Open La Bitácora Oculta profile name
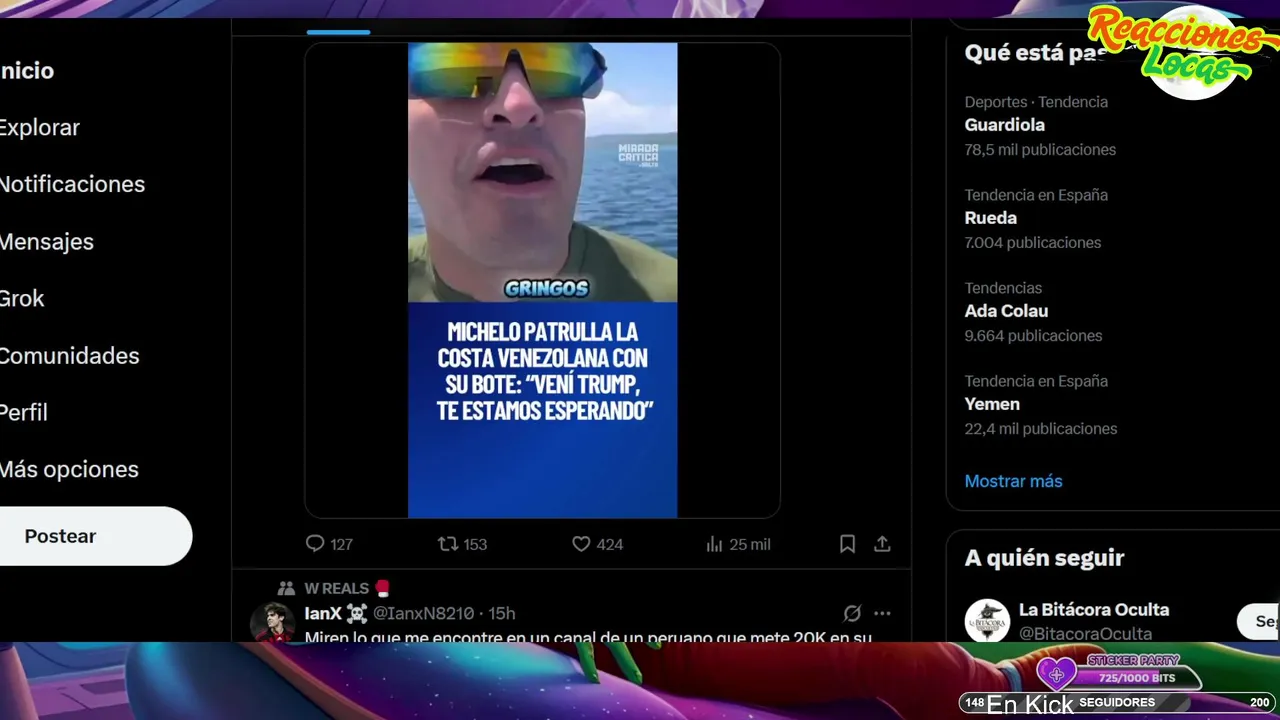Image resolution: width=1280 pixels, height=720 pixels. (1094, 609)
